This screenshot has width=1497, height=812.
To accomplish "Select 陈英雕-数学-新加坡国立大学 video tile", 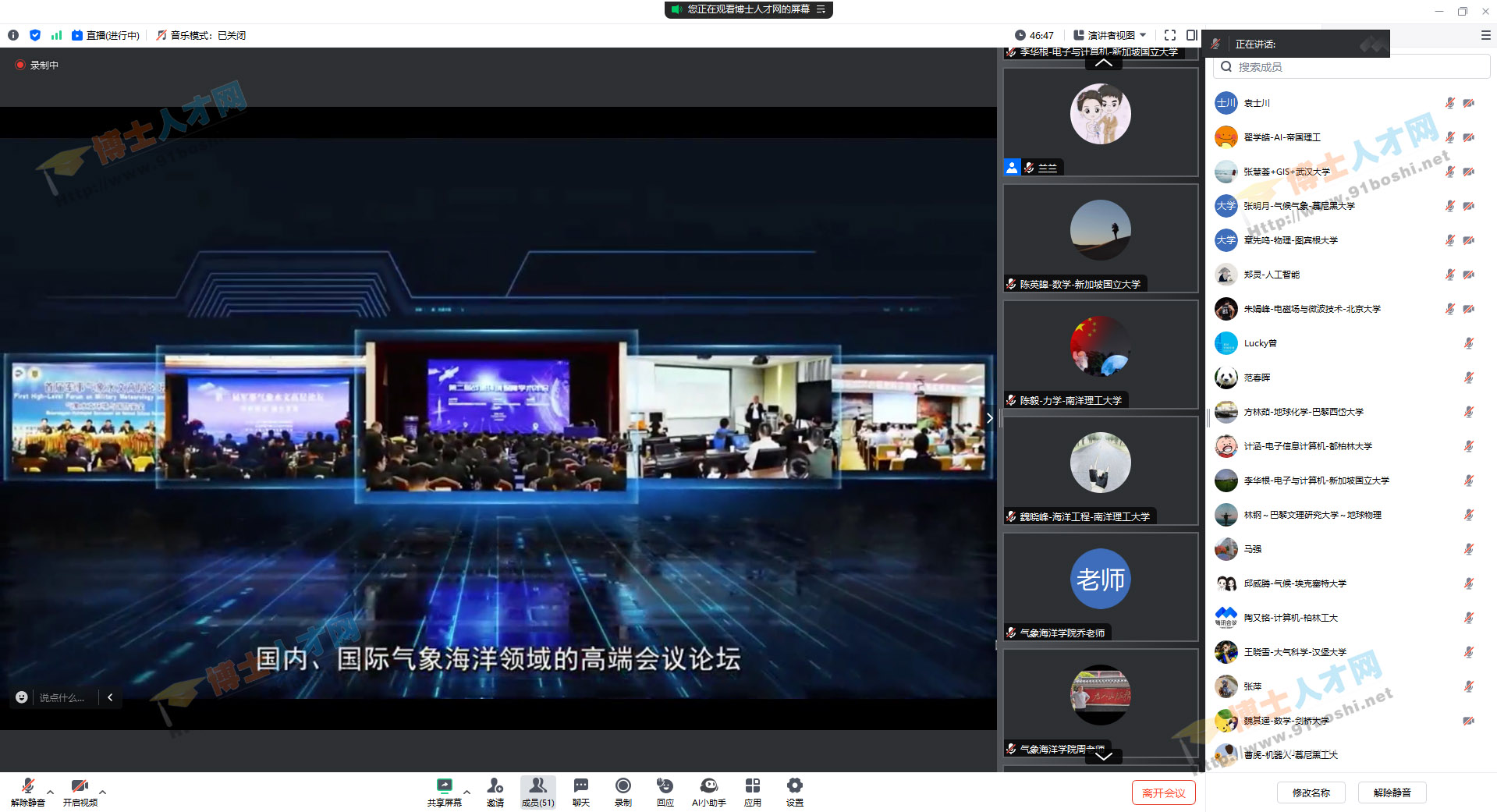I will 1101,238.
